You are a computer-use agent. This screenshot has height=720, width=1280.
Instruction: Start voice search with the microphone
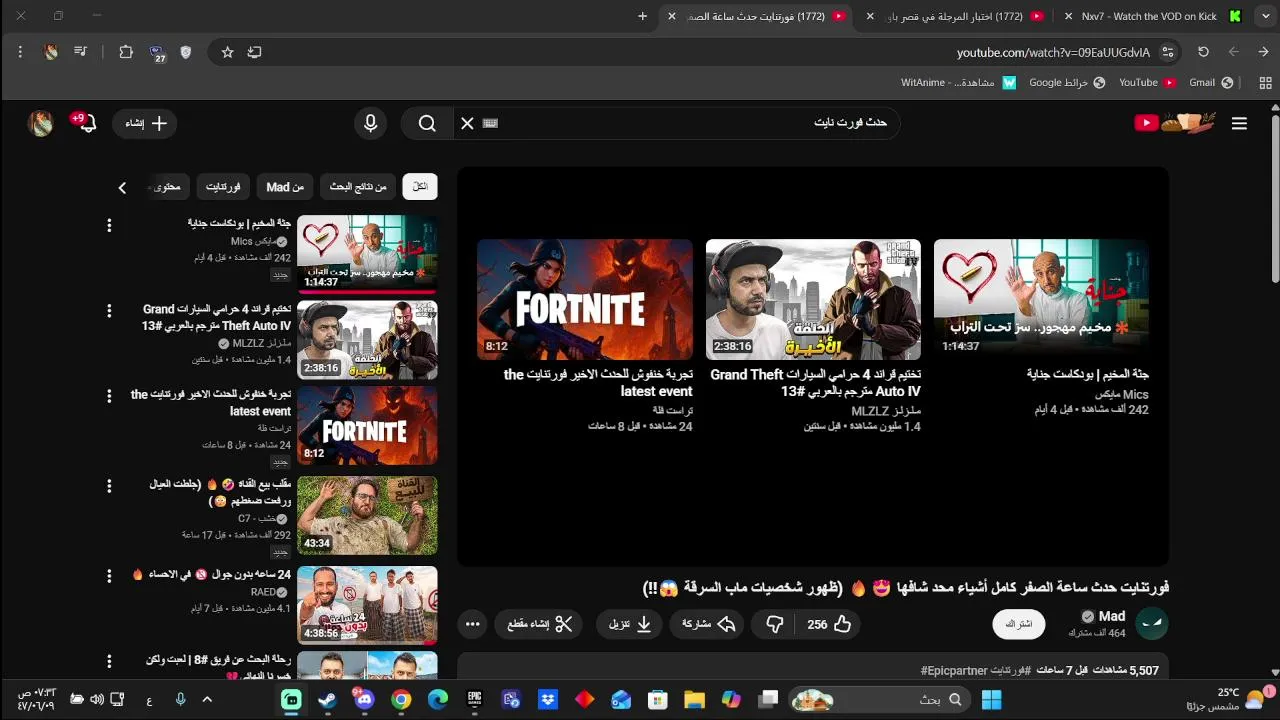pyautogui.click(x=371, y=123)
